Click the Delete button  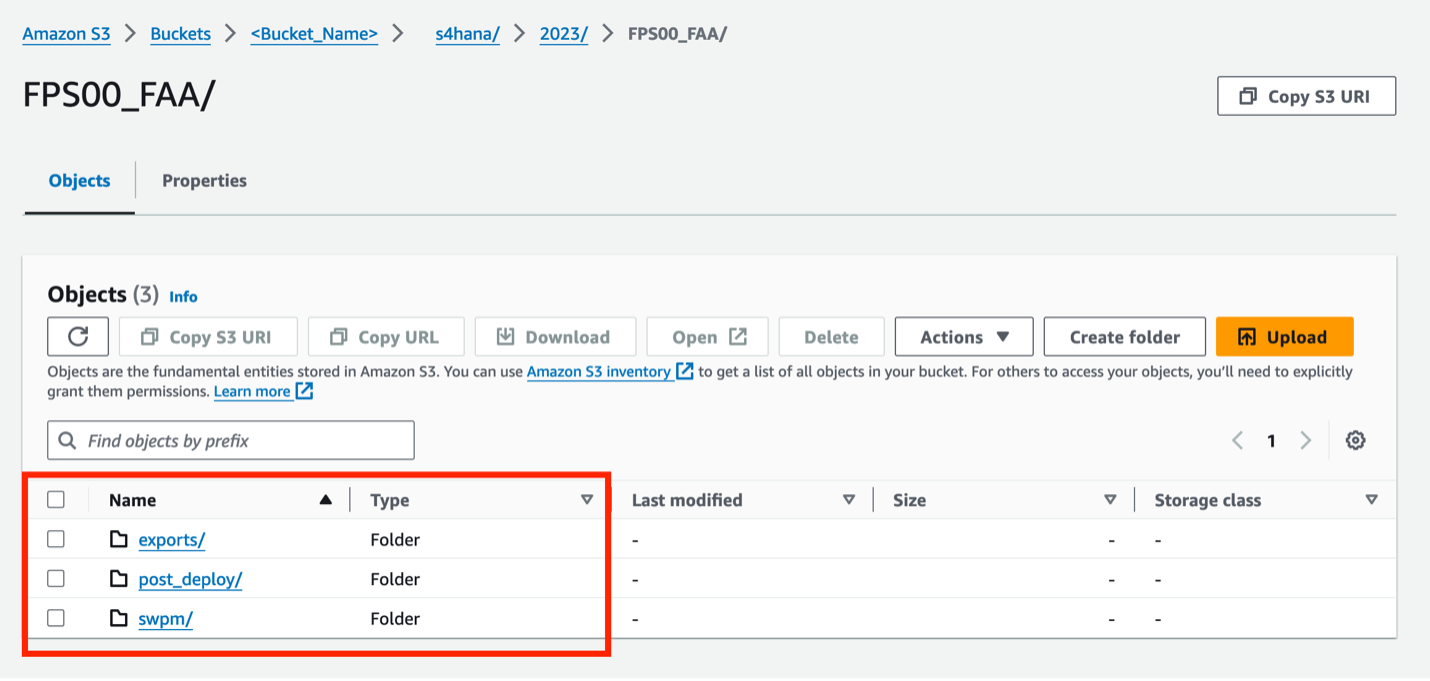[831, 337]
